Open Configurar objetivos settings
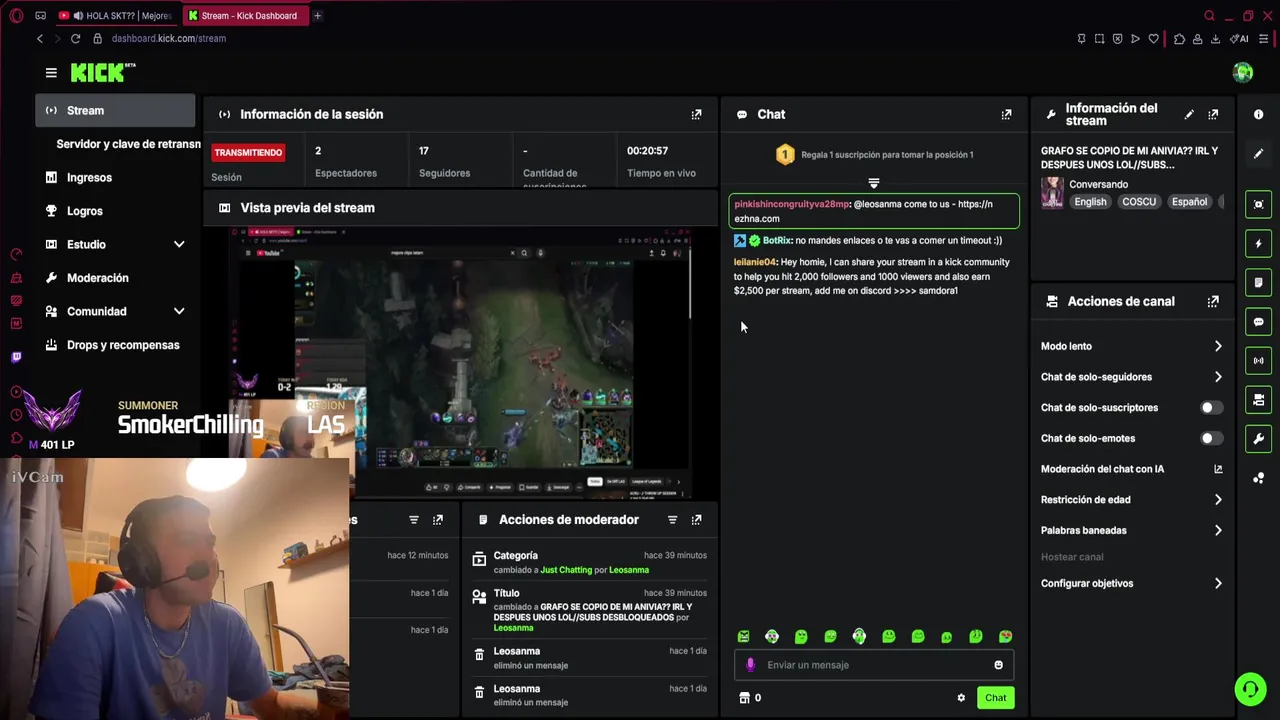 (x=1132, y=583)
